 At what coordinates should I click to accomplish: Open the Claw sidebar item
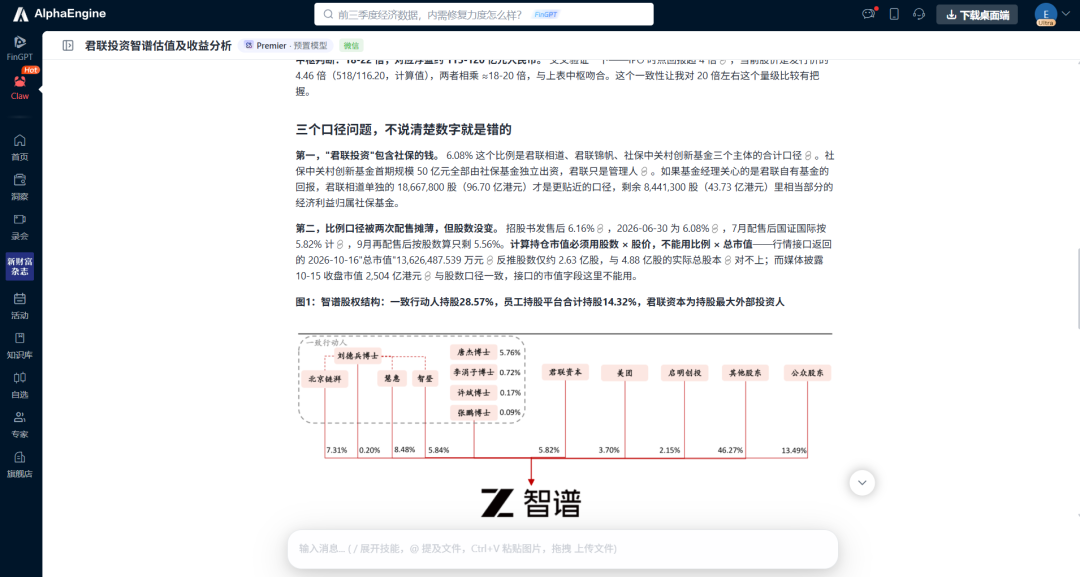[19, 87]
